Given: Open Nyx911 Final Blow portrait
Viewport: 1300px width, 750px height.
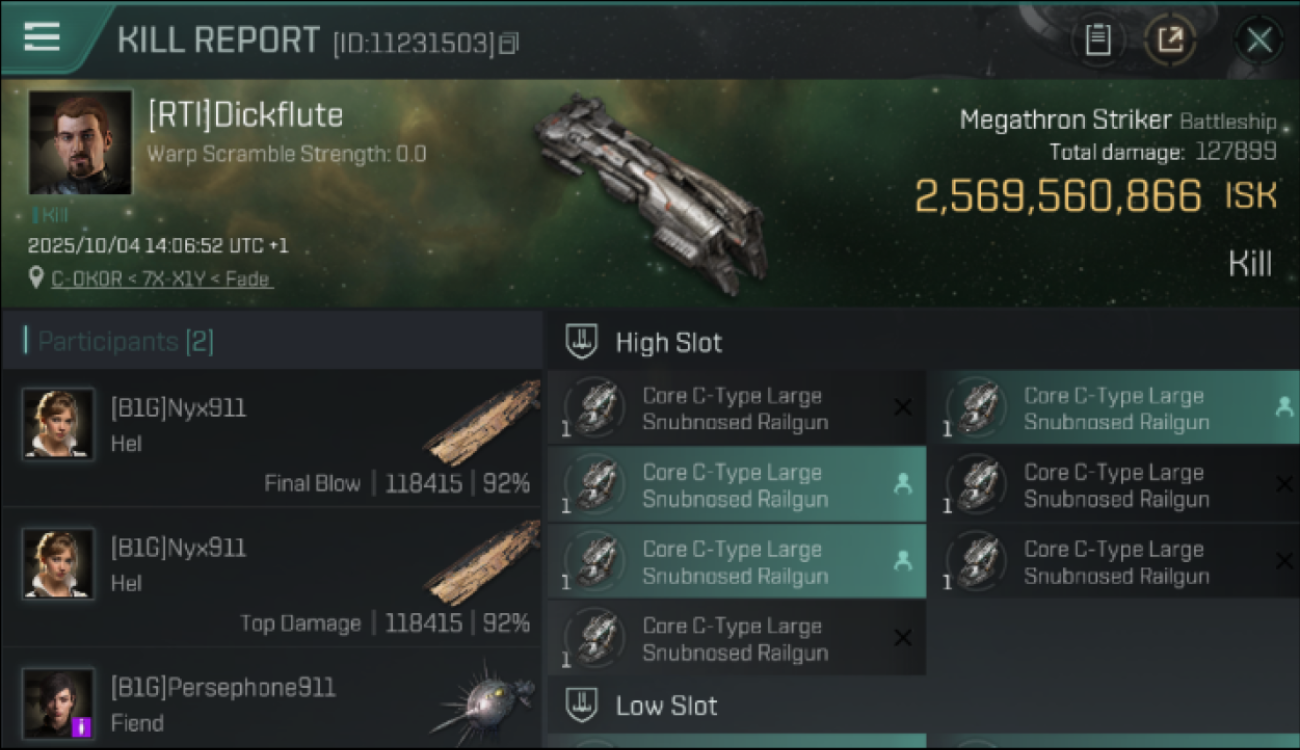Looking at the screenshot, I should [x=58, y=424].
